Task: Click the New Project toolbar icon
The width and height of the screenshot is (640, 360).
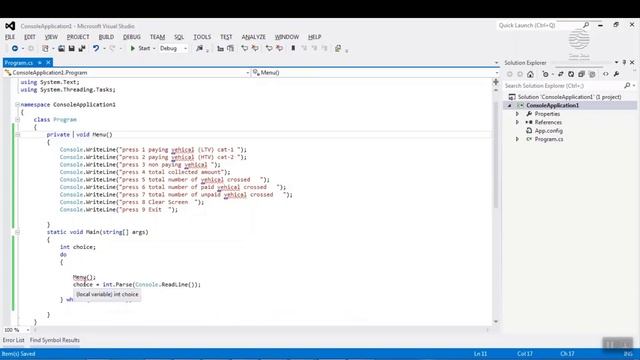Action: pyautogui.click(x=45, y=49)
